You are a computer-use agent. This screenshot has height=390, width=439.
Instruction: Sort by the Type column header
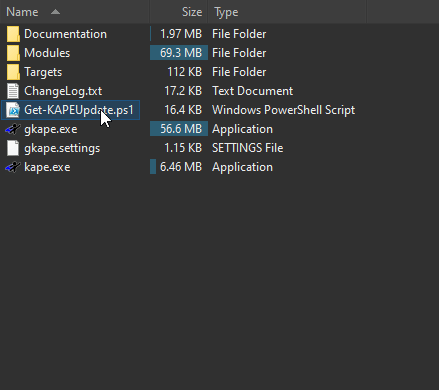point(226,12)
